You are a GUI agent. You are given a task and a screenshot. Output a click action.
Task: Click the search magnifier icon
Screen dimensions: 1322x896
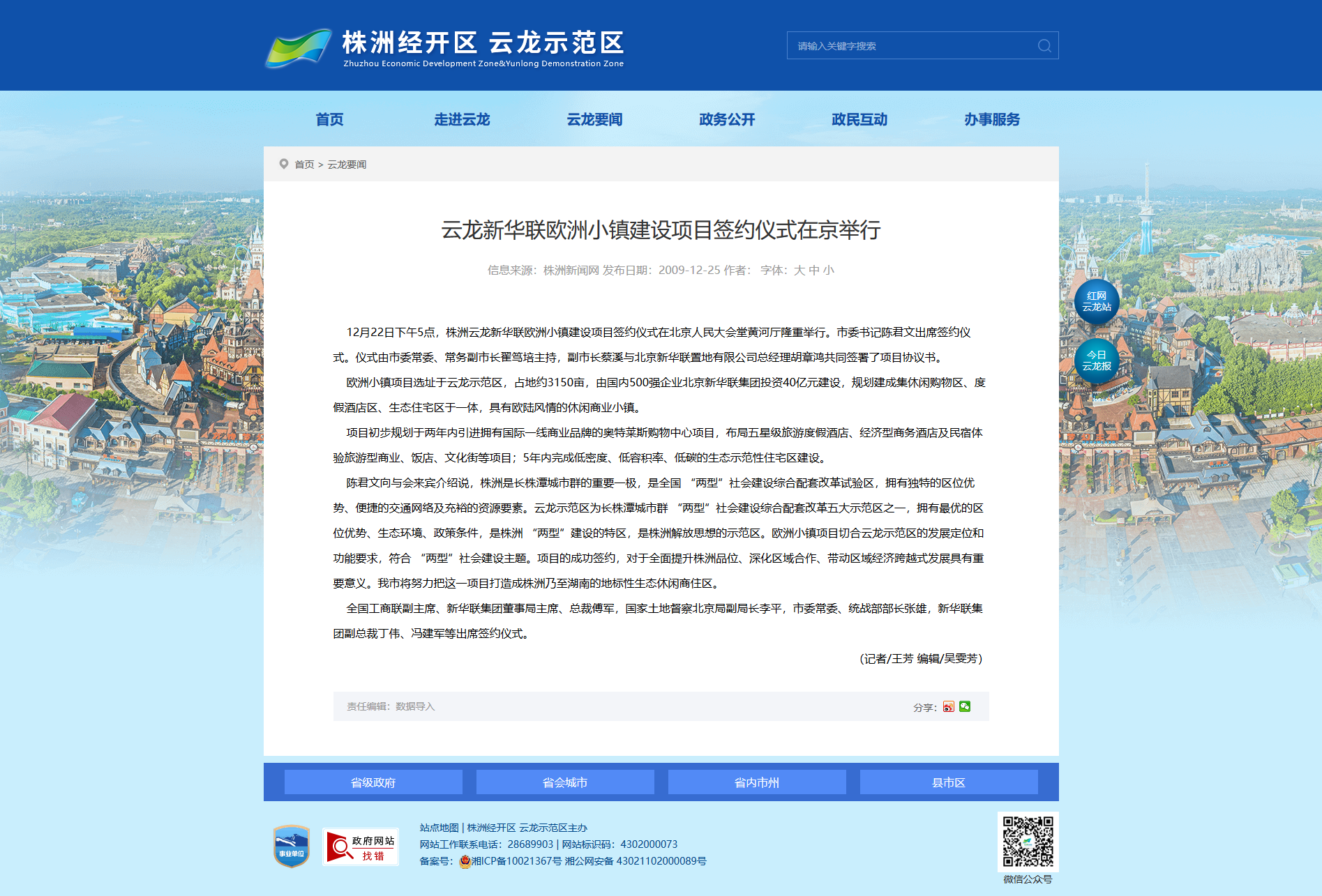coord(1044,46)
